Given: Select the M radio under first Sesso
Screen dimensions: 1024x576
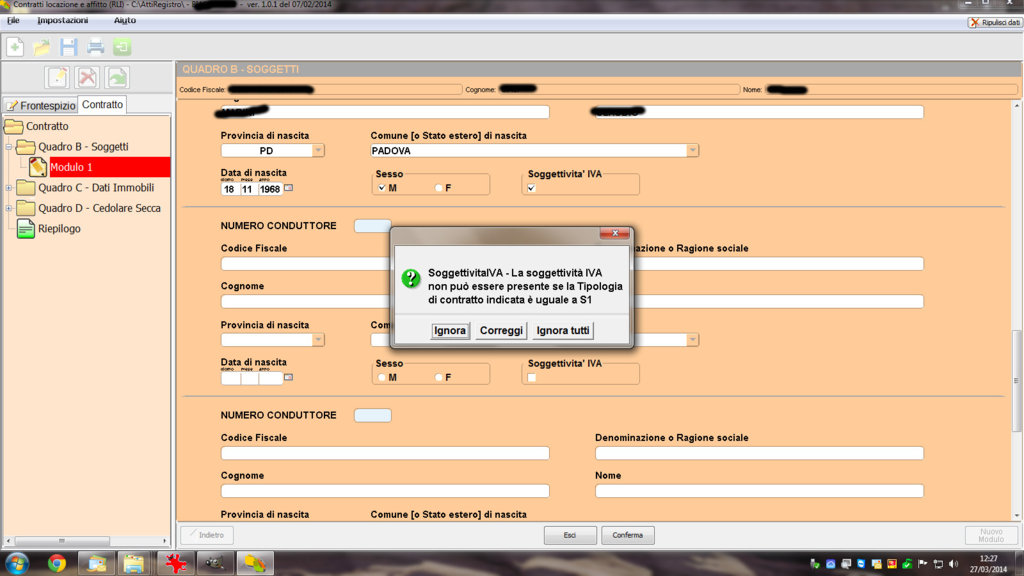Looking at the screenshot, I should point(382,188).
